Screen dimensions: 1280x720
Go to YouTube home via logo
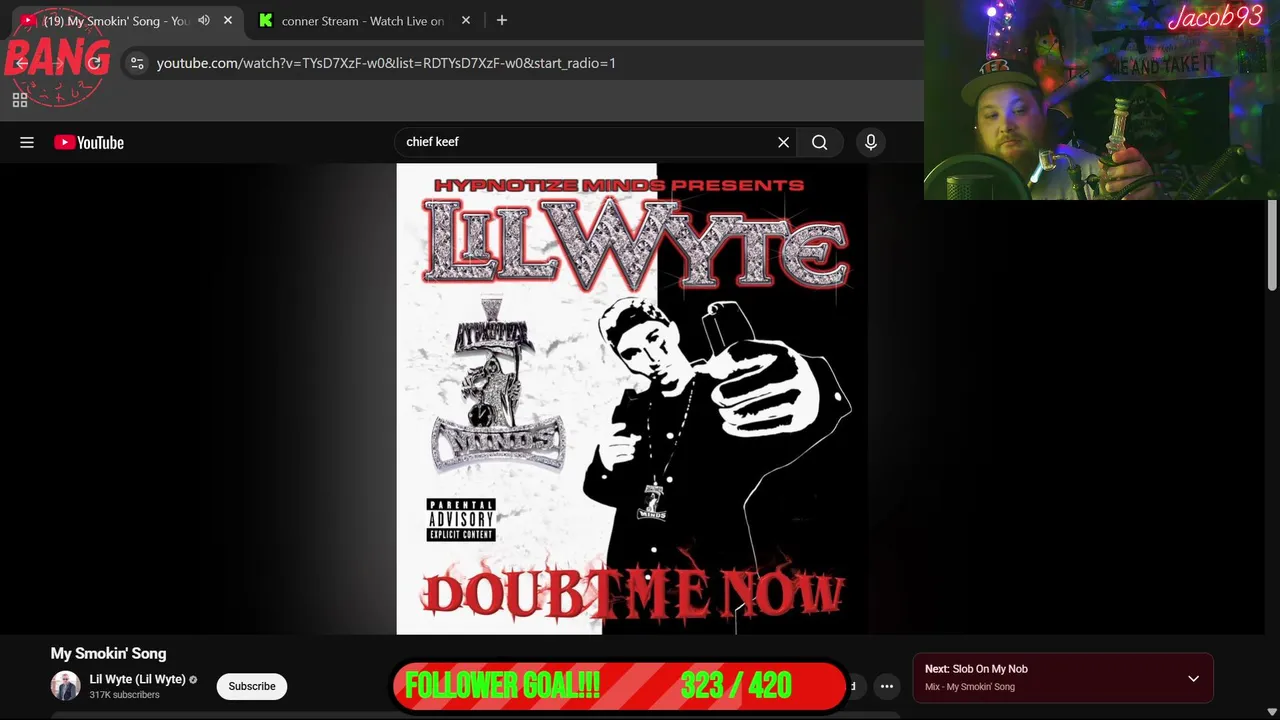point(89,142)
